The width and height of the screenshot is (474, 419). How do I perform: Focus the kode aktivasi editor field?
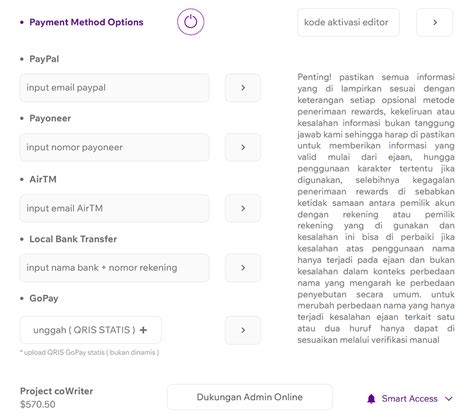coord(348,22)
